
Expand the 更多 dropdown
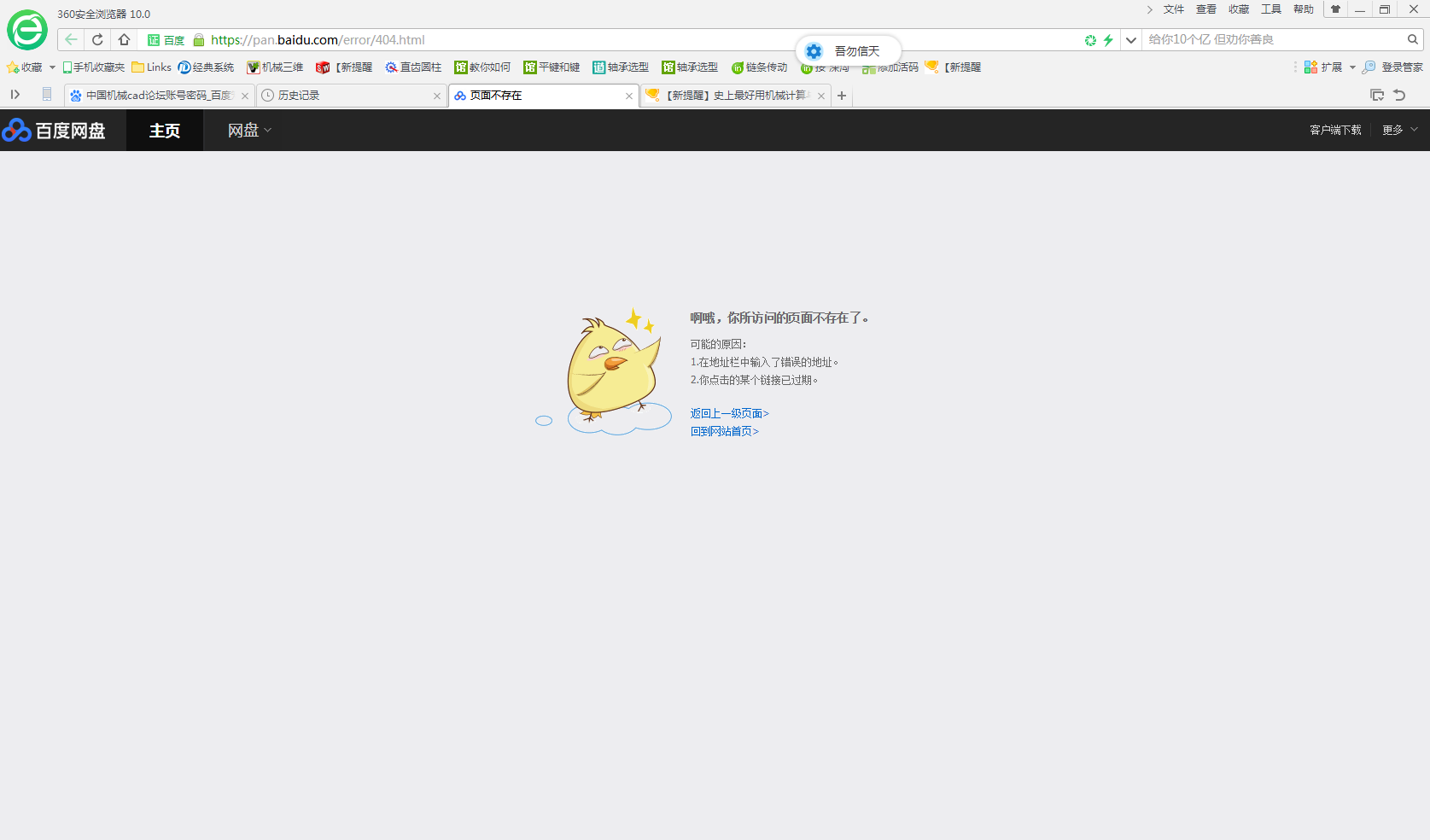pos(1400,130)
